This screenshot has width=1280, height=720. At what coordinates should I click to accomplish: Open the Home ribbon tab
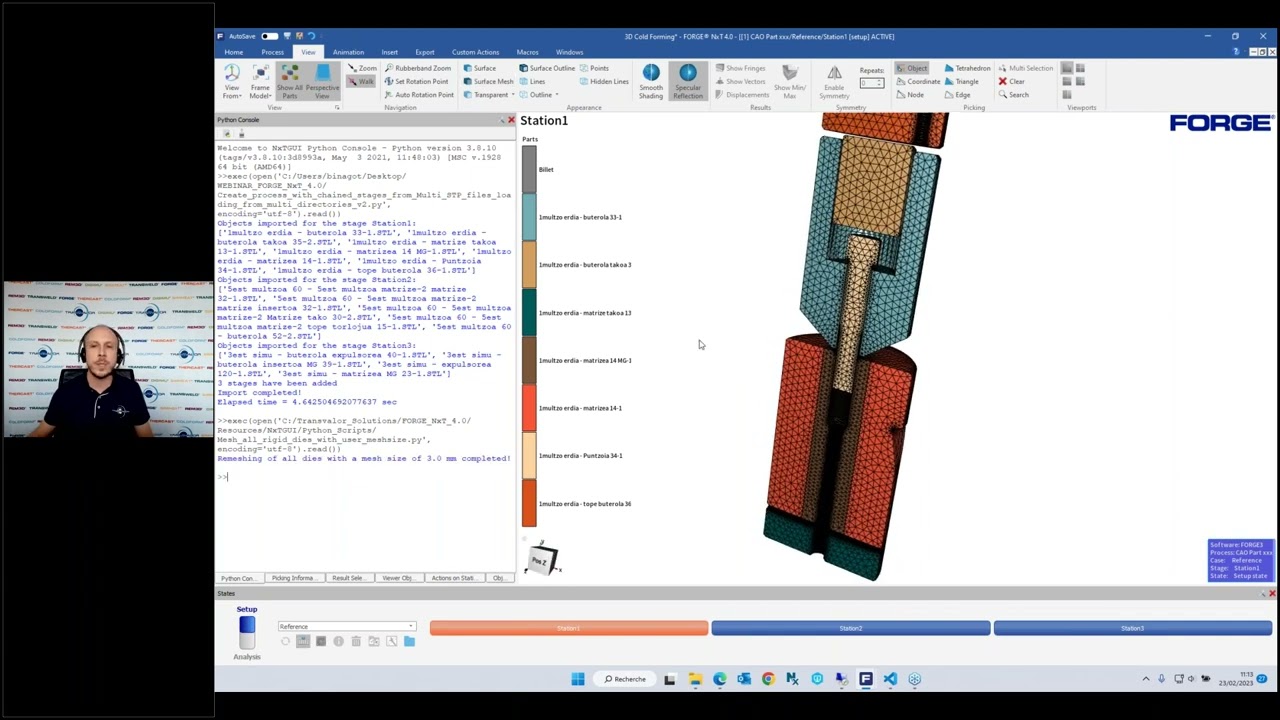233,52
